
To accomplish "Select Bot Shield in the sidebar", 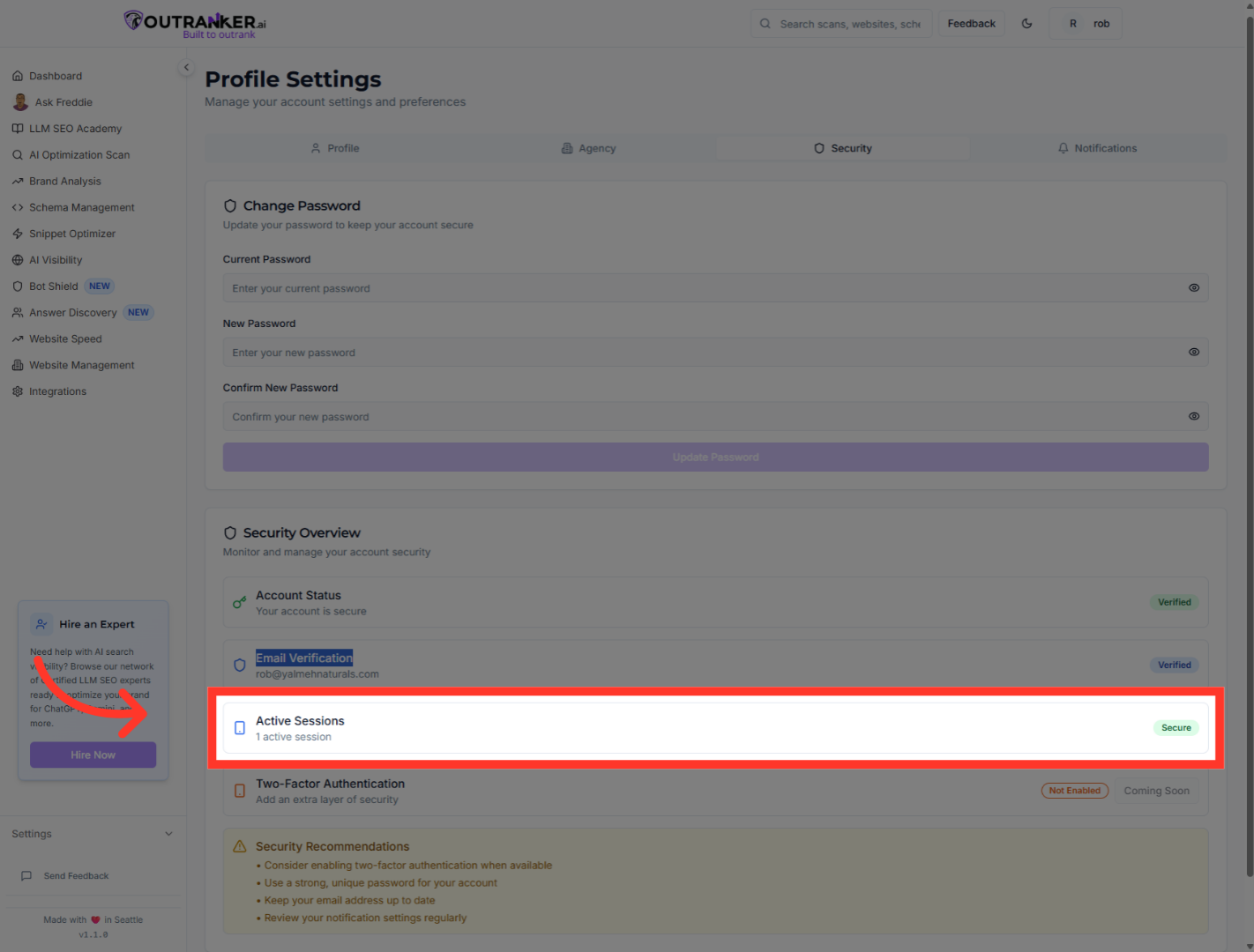I will click(x=53, y=286).
